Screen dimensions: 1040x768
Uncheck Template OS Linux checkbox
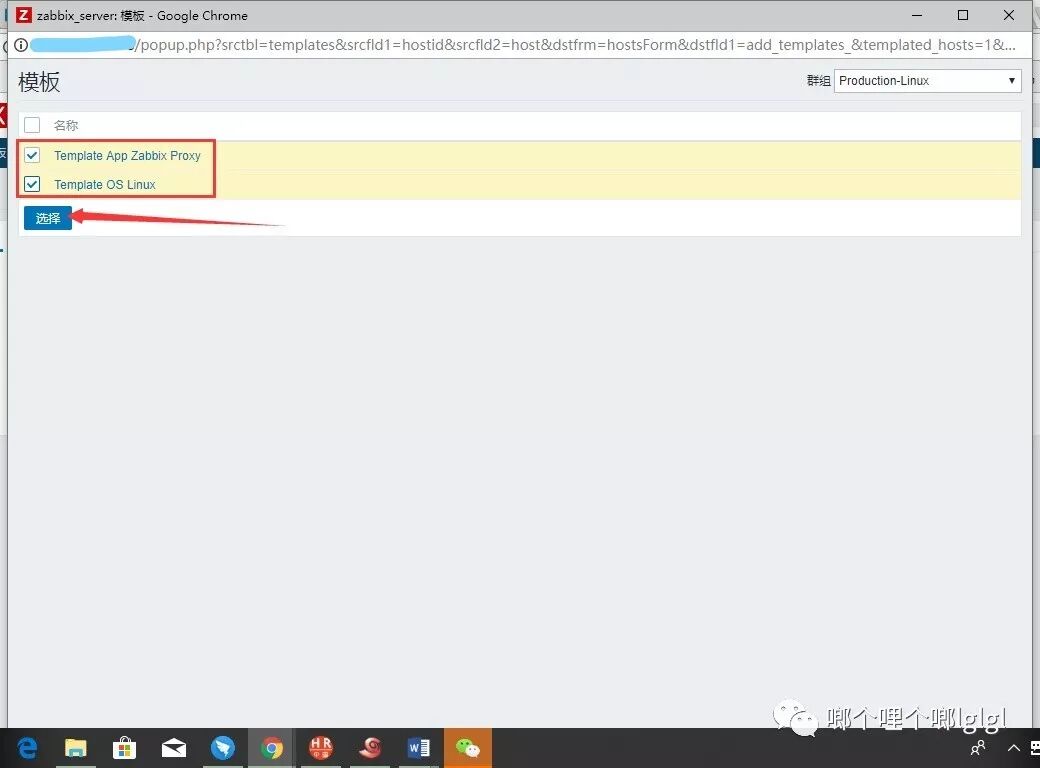pos(32,184)
